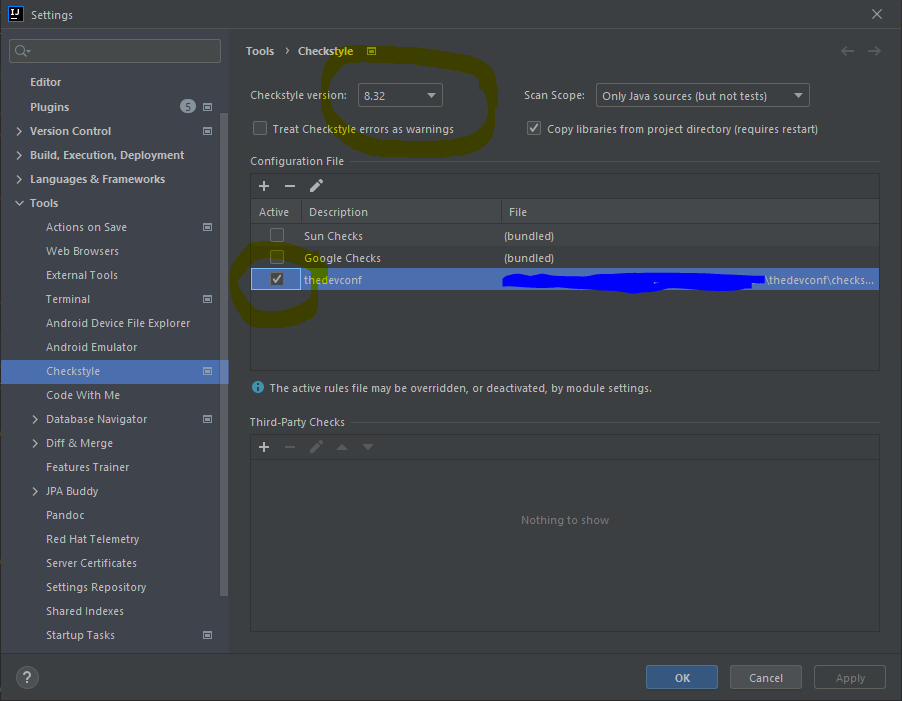The height and width of the screenshot is (701, 902).
Task: Select Code With Me settings
Action: [x=83, y=395]
